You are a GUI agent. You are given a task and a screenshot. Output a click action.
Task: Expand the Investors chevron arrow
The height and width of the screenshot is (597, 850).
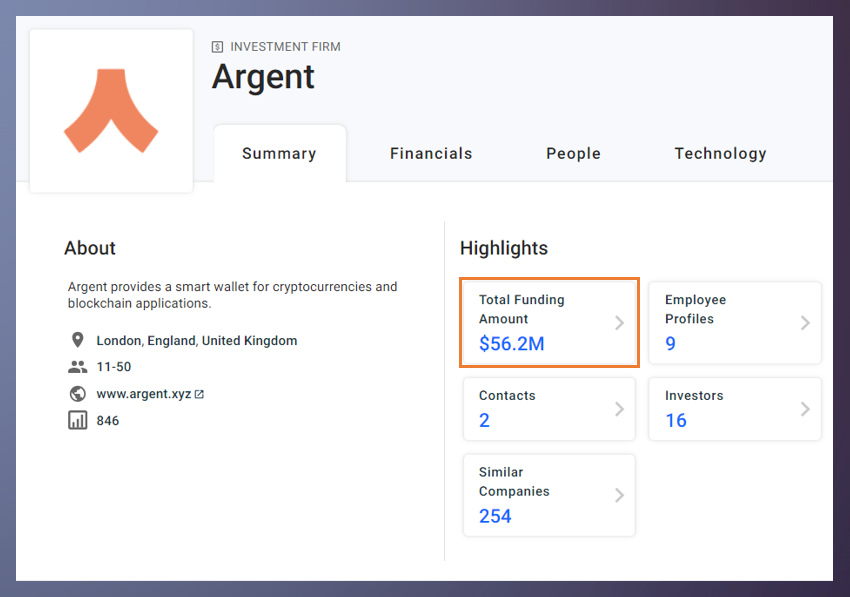[x=805, y=409]
